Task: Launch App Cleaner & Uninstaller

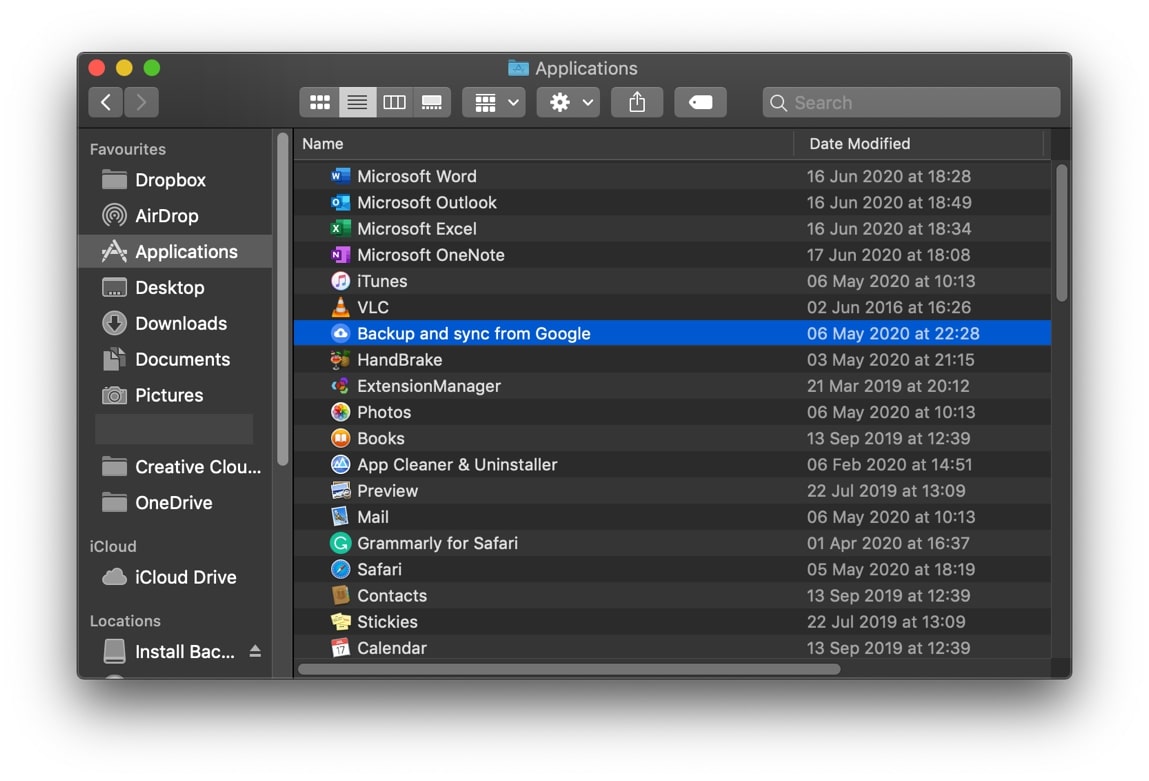Action: (x=455, y=464)
